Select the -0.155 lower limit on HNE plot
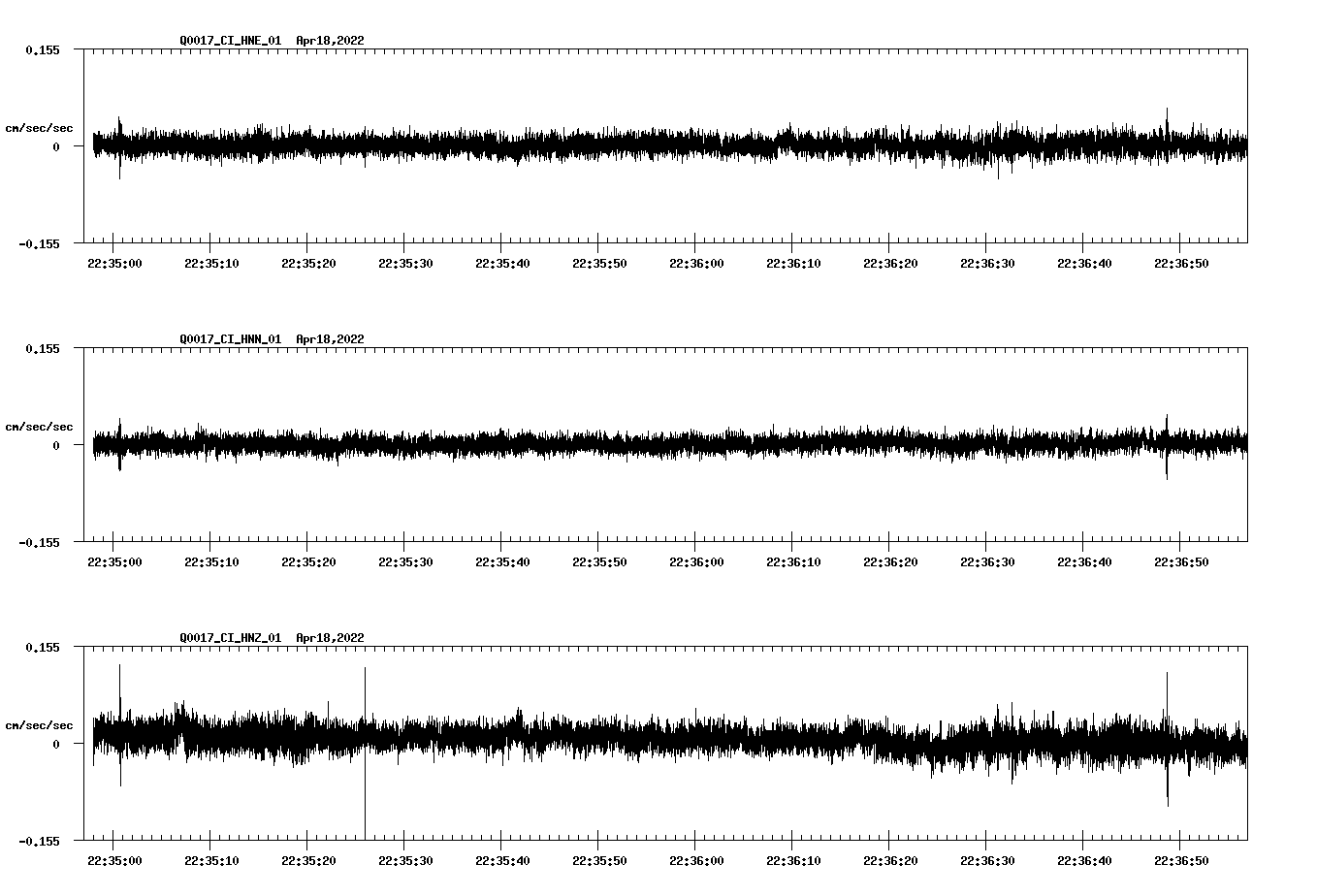This screenshot has height=896, width=1317. (39, 243)
